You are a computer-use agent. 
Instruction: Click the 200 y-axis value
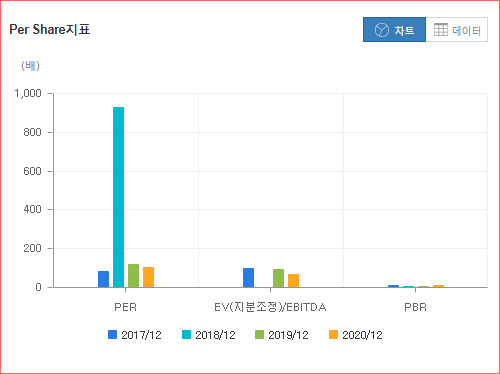click(x=32, y=248)
